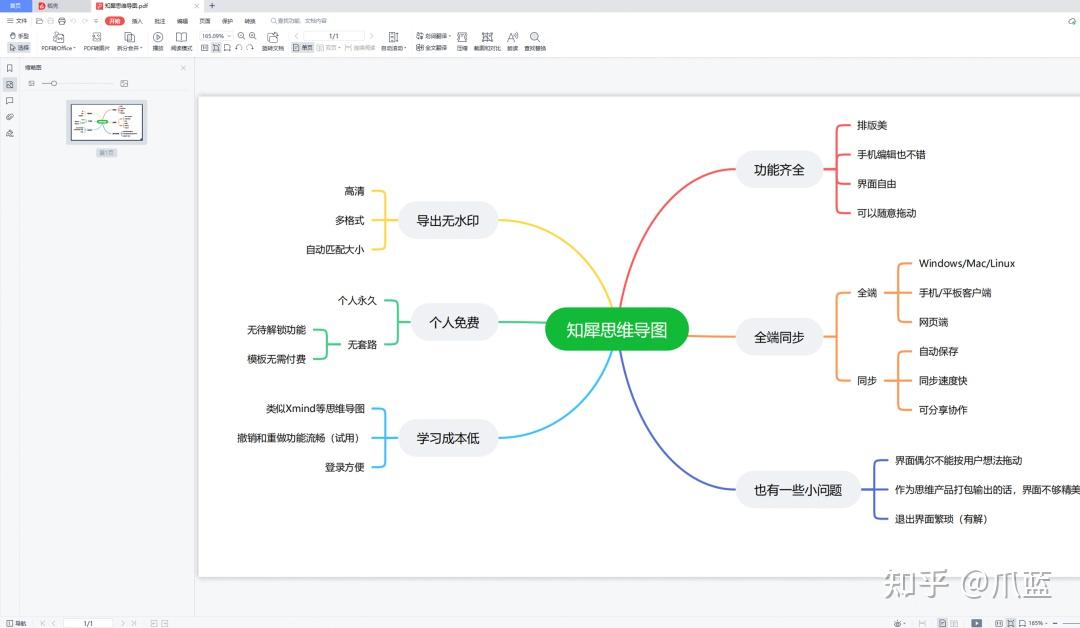Click the 跳转文档 button
This screenshot has height=628, width=1080.
pos(273,39)
